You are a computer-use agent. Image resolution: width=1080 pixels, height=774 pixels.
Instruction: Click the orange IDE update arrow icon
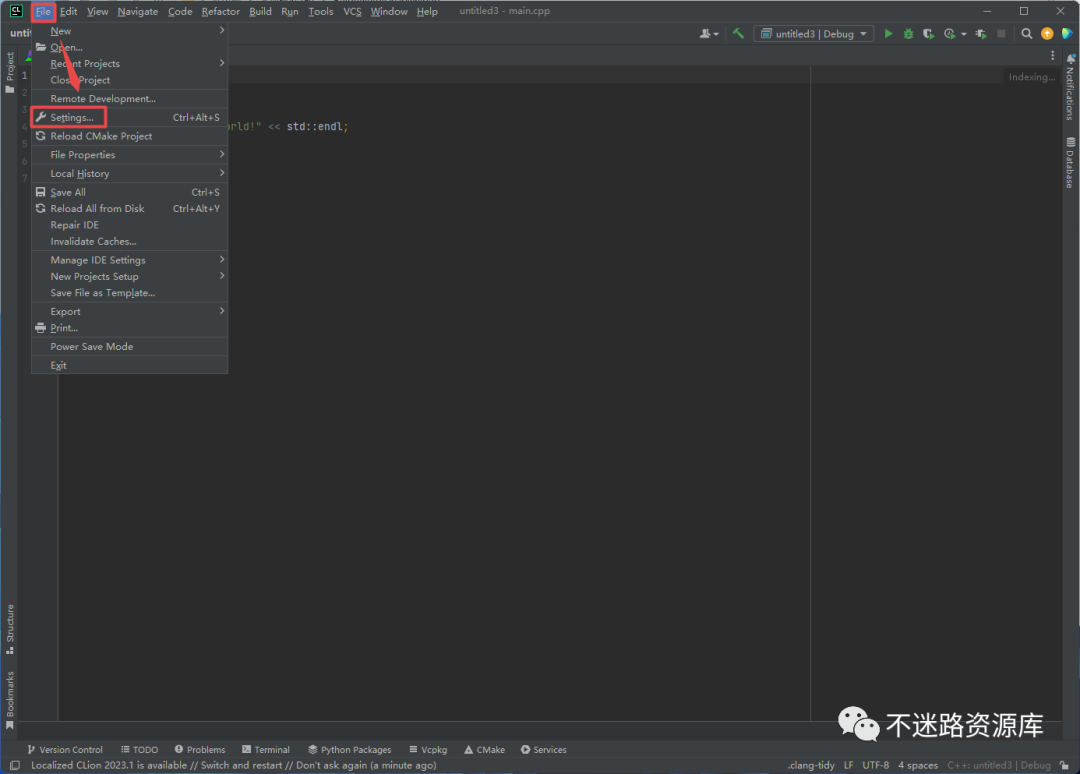(1047, 33)
